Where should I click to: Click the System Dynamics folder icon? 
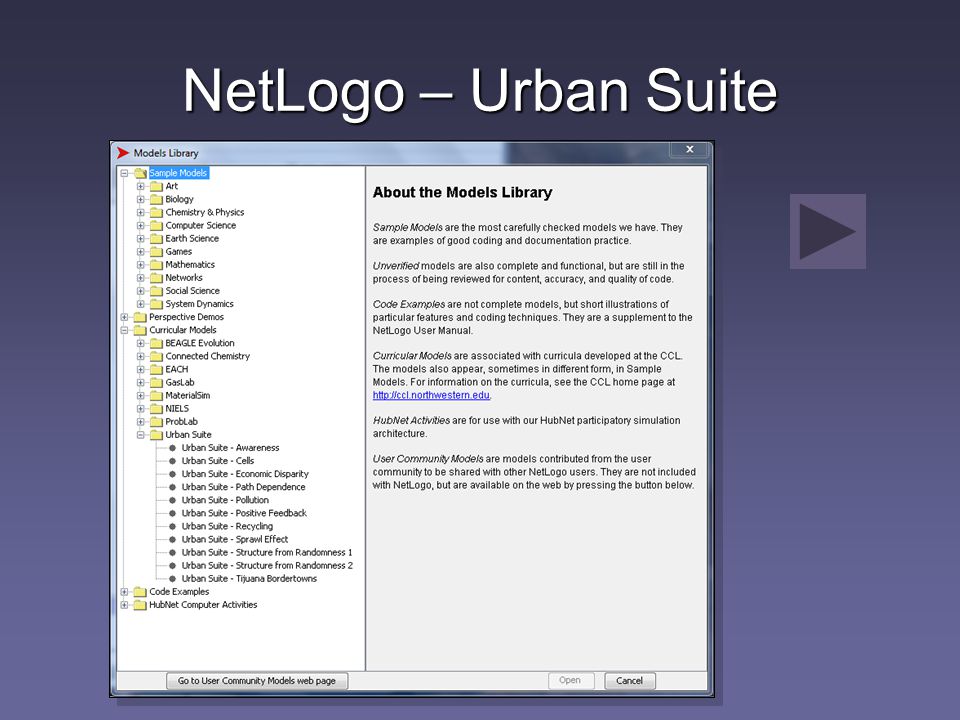pos(156,304)
